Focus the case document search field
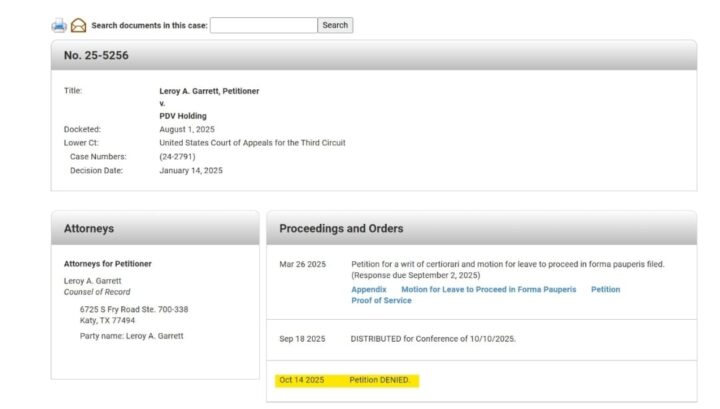Viewport: 720px width, 409px height. 264,25
